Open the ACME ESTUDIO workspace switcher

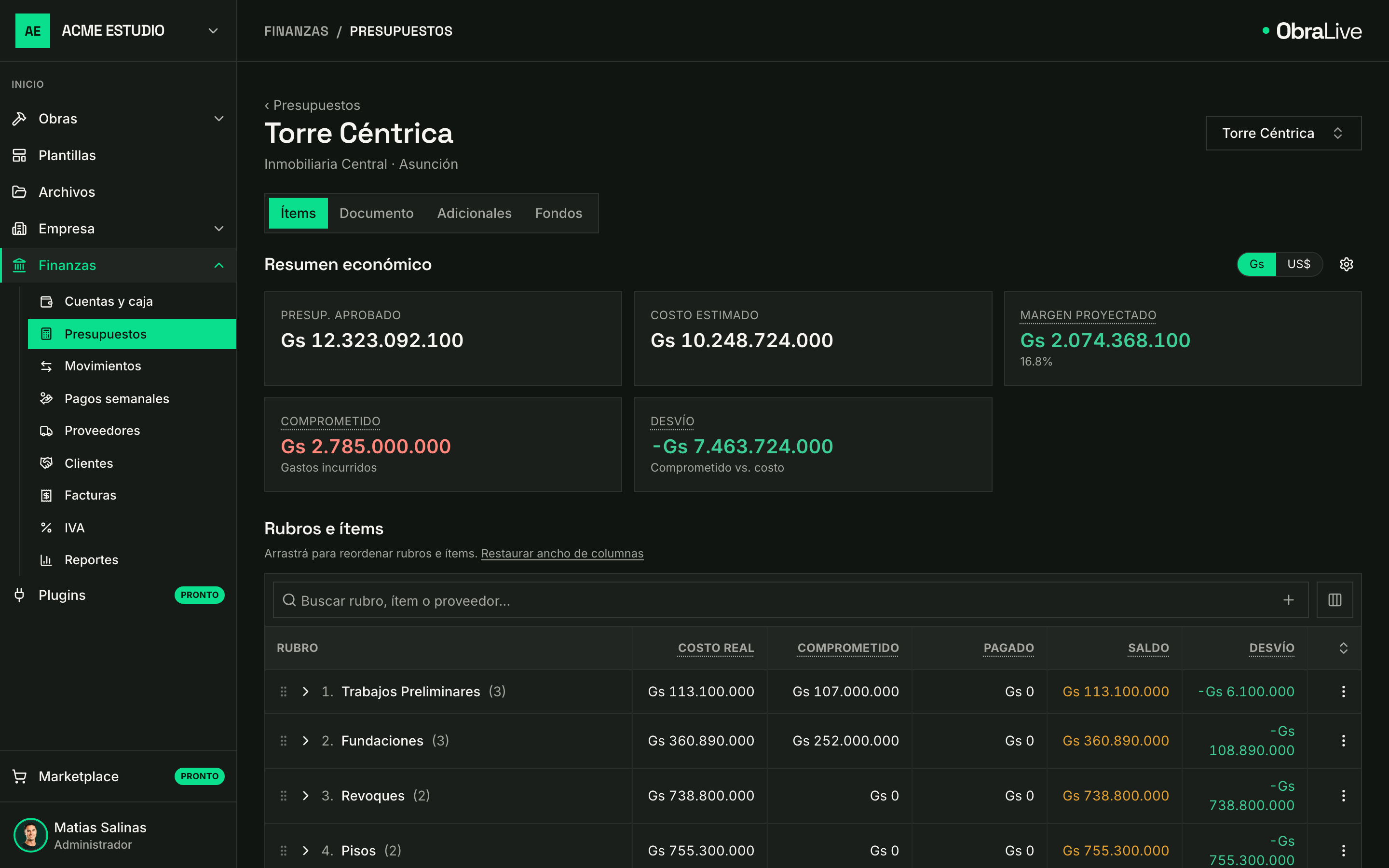click(x=118, y=30)
